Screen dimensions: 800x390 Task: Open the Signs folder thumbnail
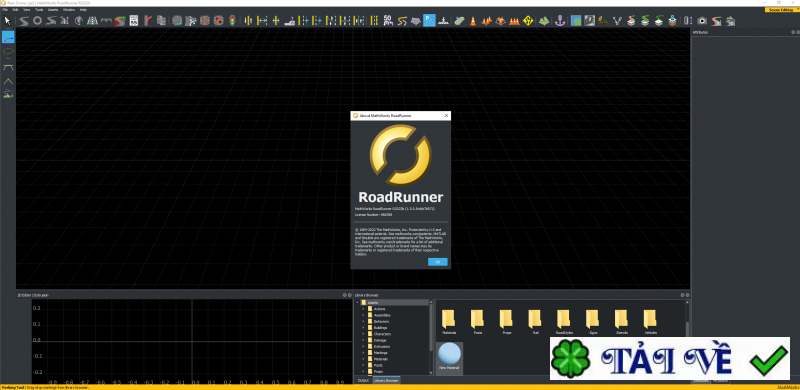(x=593, y=322)
